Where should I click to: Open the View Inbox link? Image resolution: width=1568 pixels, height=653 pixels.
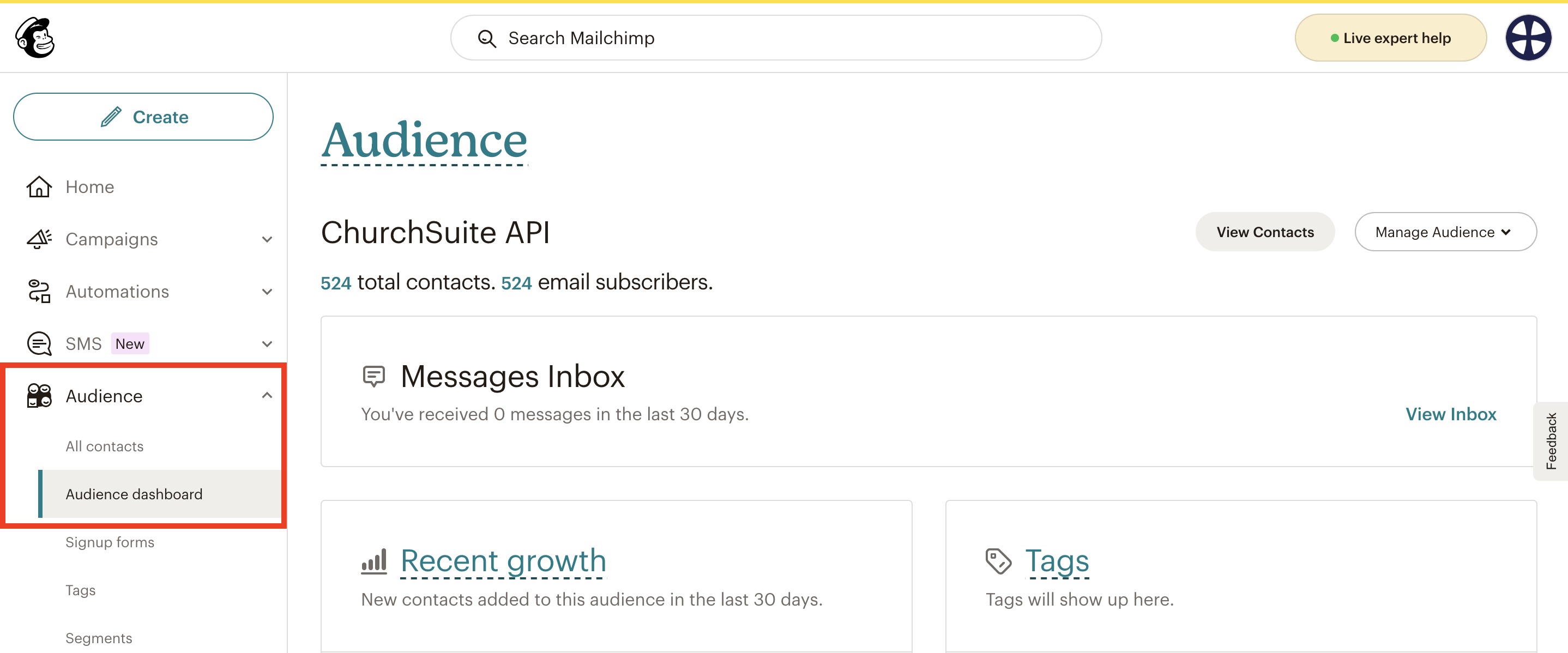coord(1451,414)
